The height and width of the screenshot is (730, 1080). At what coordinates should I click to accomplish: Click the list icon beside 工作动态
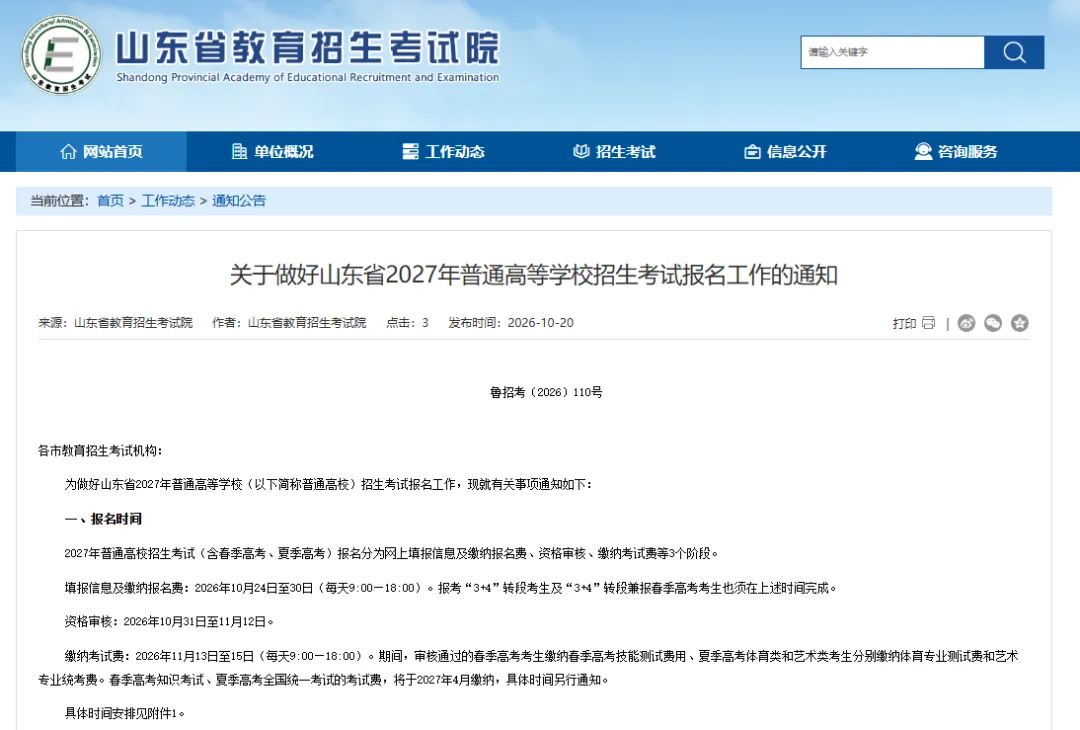tap(411, 152)
